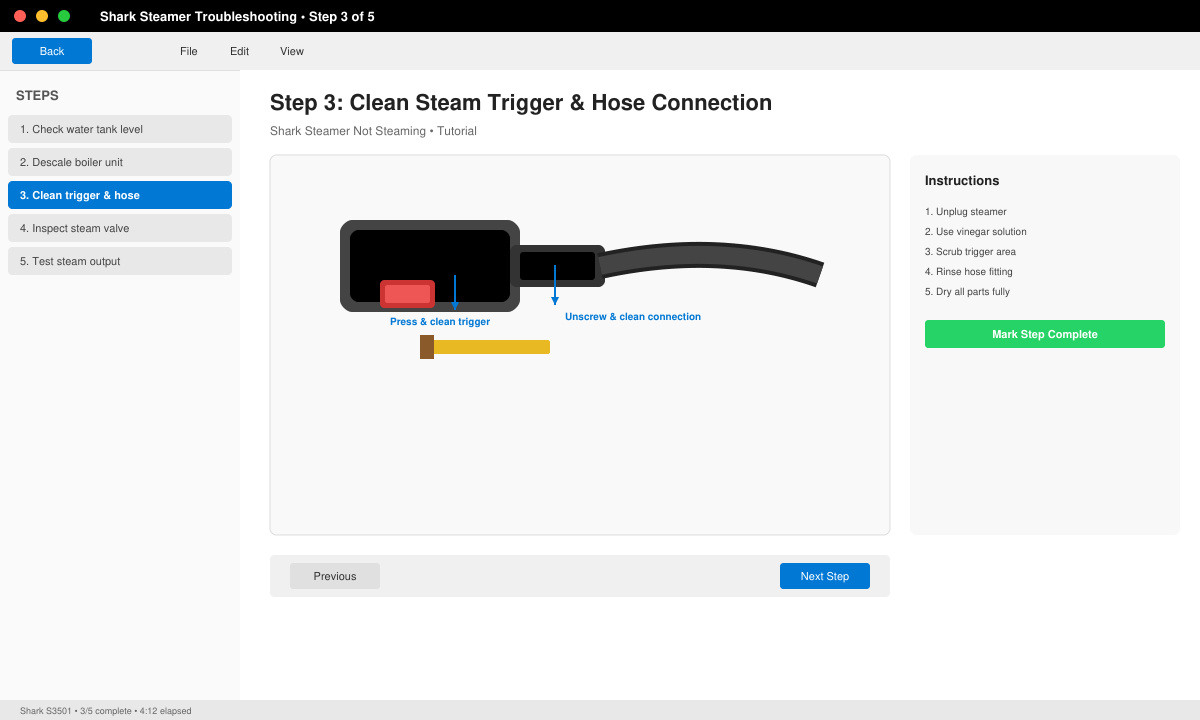The height and width of the screenshot is (720, 1200).
Task: Click the Step 3 page title
Action: 521,103
